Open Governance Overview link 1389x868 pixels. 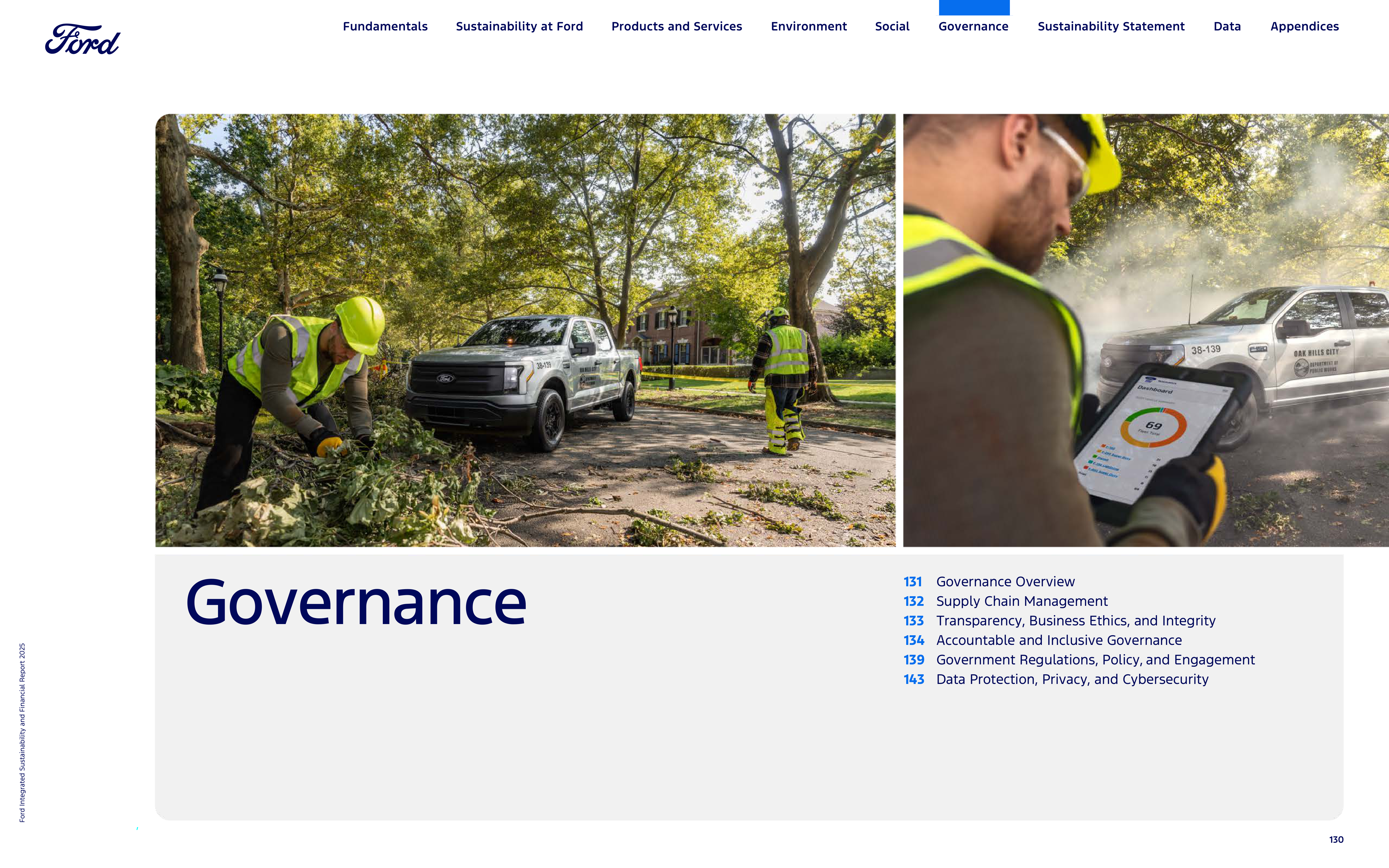pyautogui.click(x=1005, y=582)
